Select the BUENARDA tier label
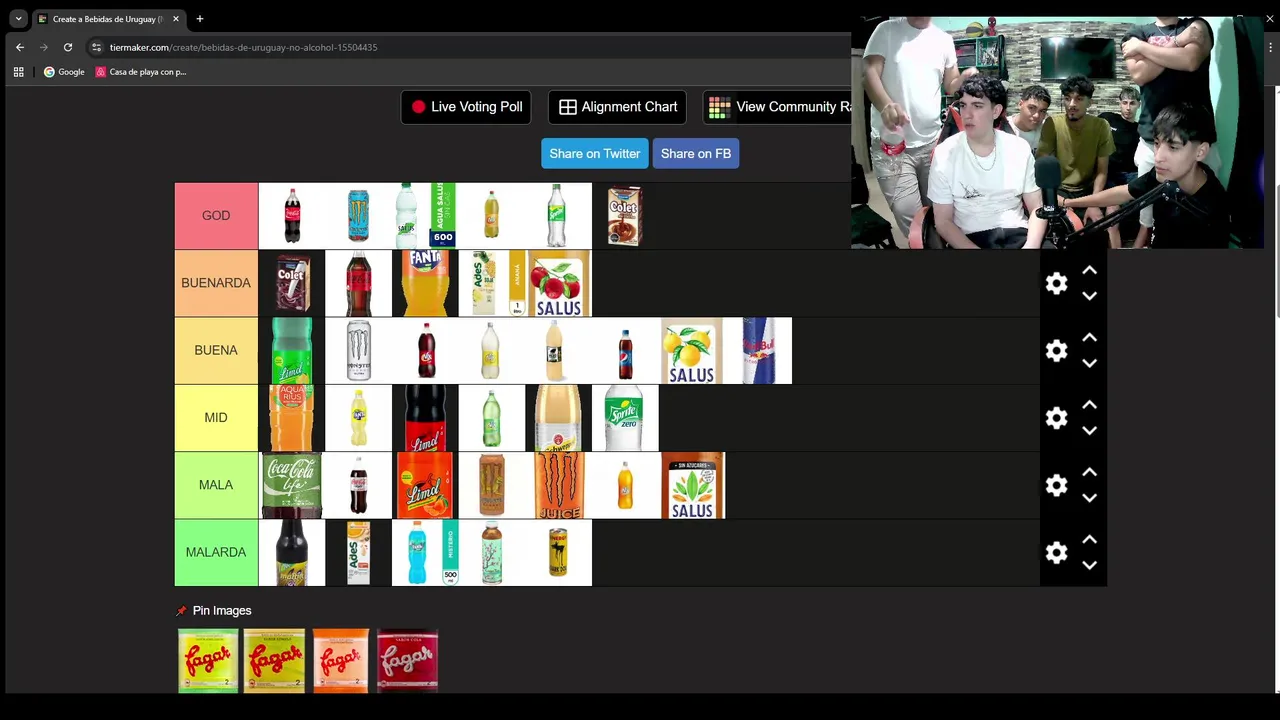This screenshot has width=1280, height=720. pyautogui.click(x=216, y=283)
